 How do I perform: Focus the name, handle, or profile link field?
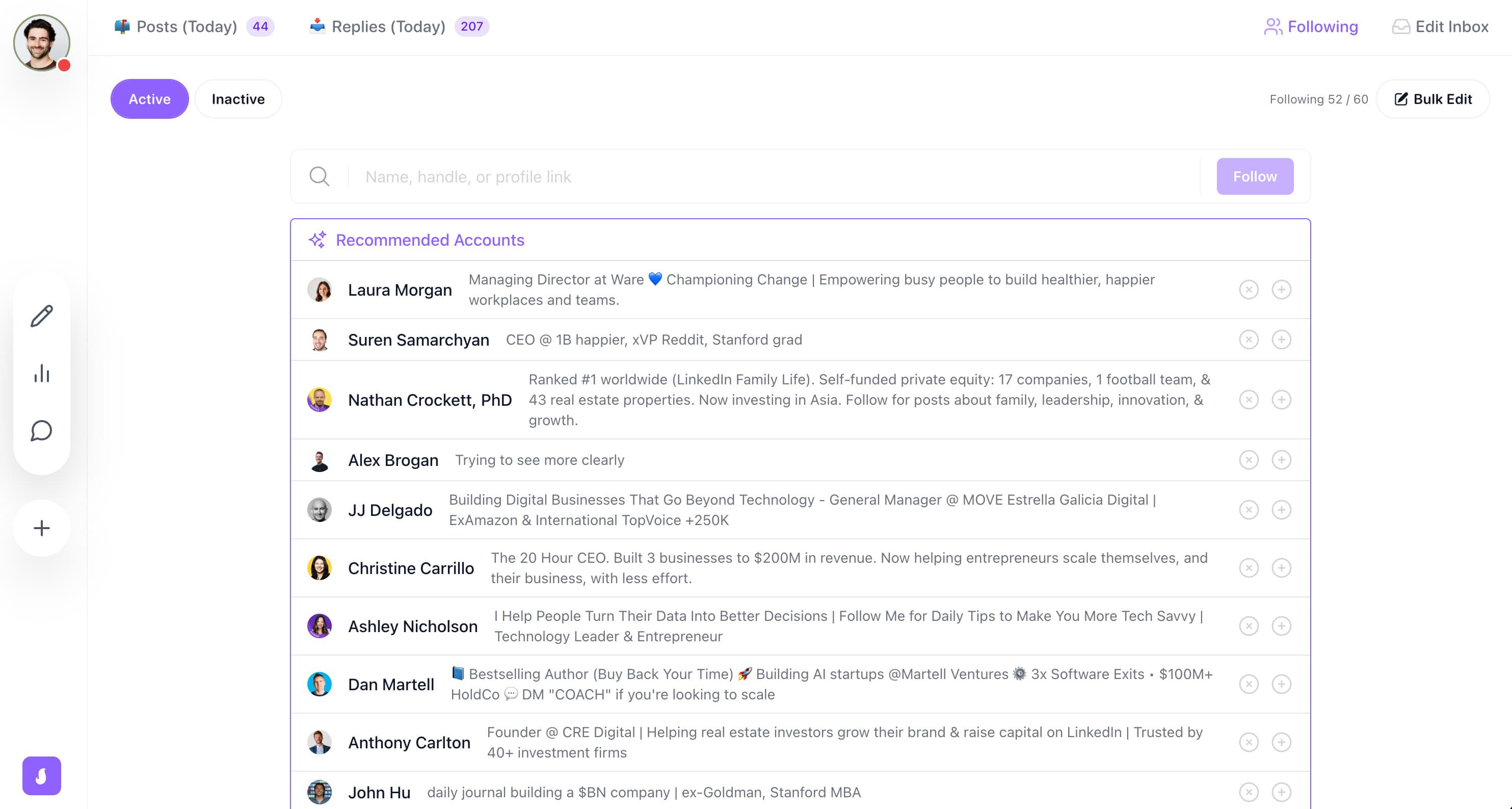tap(704, 176)
